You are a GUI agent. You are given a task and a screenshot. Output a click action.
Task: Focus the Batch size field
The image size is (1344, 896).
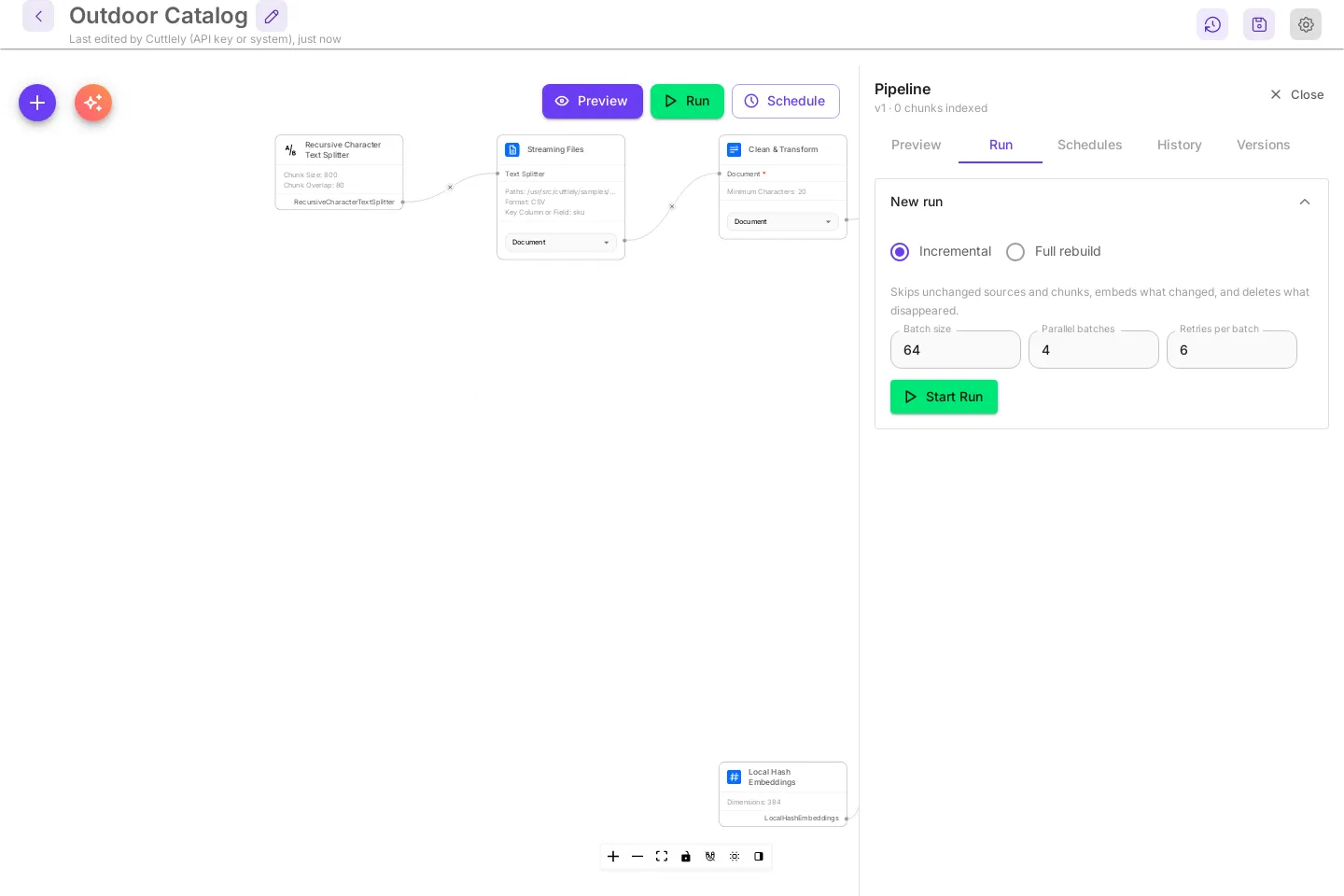pyautogui.click(x=956, y=350)
